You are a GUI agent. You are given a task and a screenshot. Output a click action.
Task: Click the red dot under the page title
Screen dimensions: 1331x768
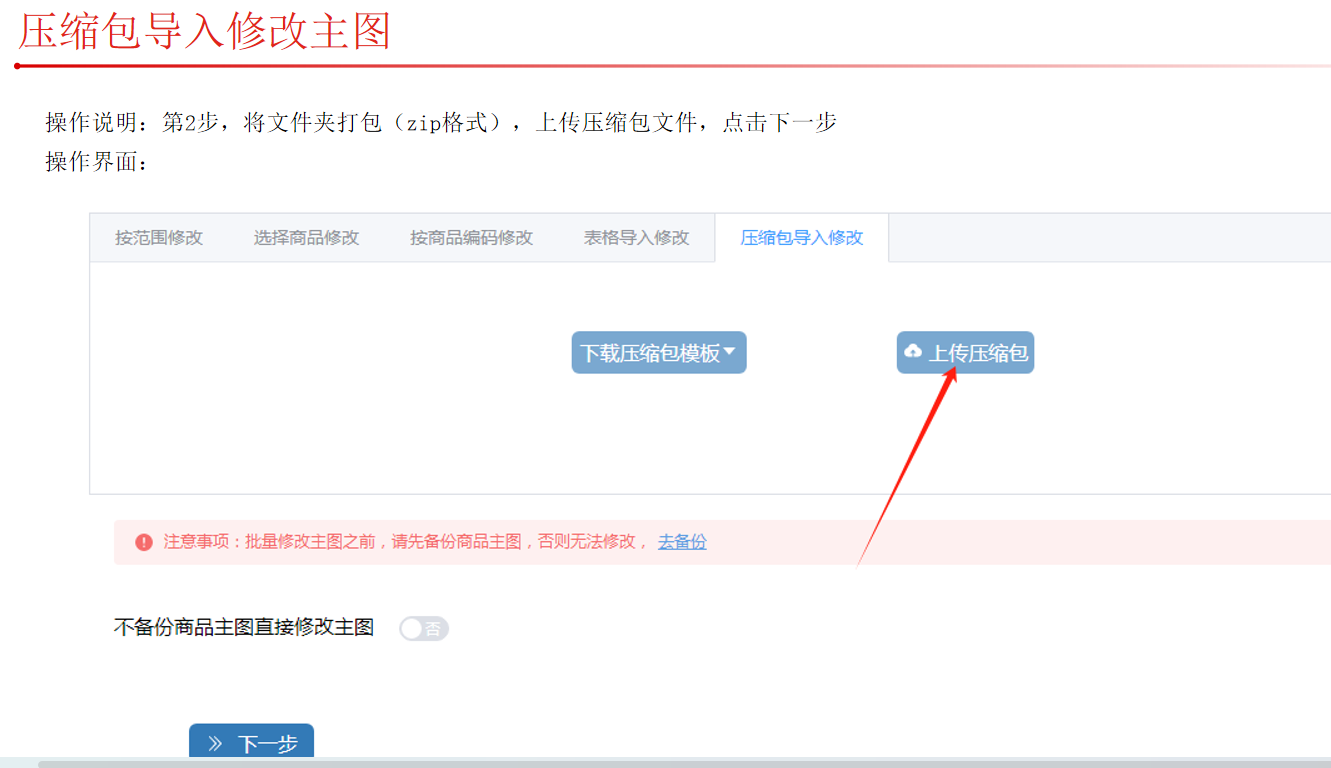click(17, 66)
